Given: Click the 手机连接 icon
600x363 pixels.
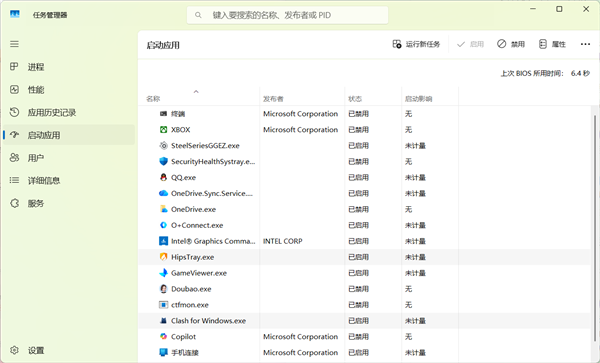Looking at the screenshot, I should [163, 353].
